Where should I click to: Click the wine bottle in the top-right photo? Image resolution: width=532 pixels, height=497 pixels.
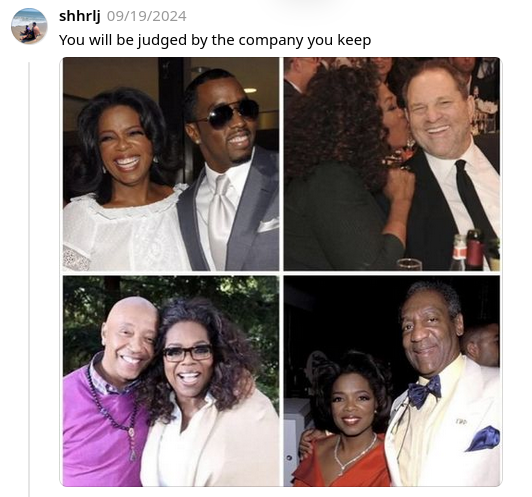coord(474,250)
